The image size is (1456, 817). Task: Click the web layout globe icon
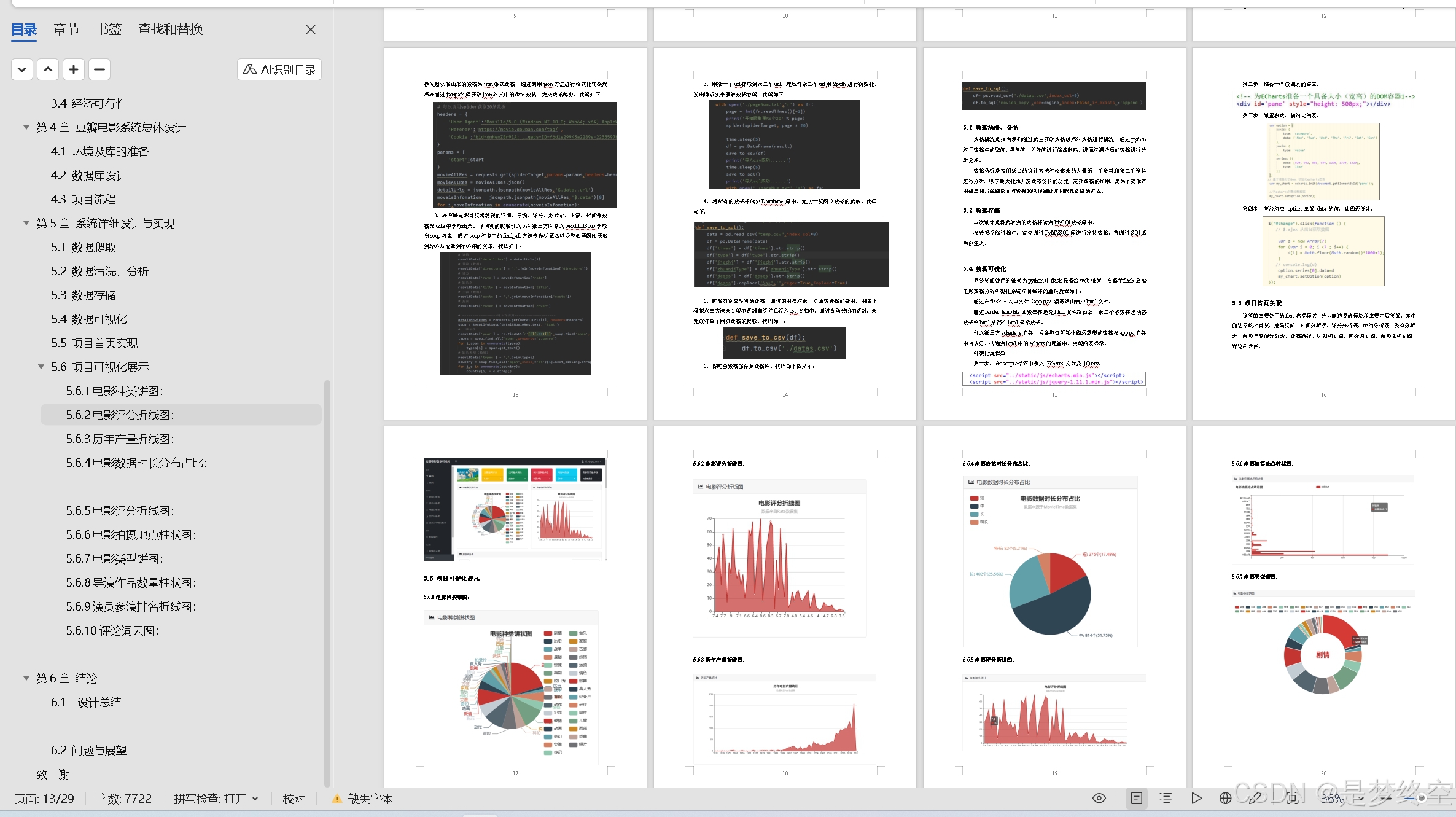(x=1225, y=798)
